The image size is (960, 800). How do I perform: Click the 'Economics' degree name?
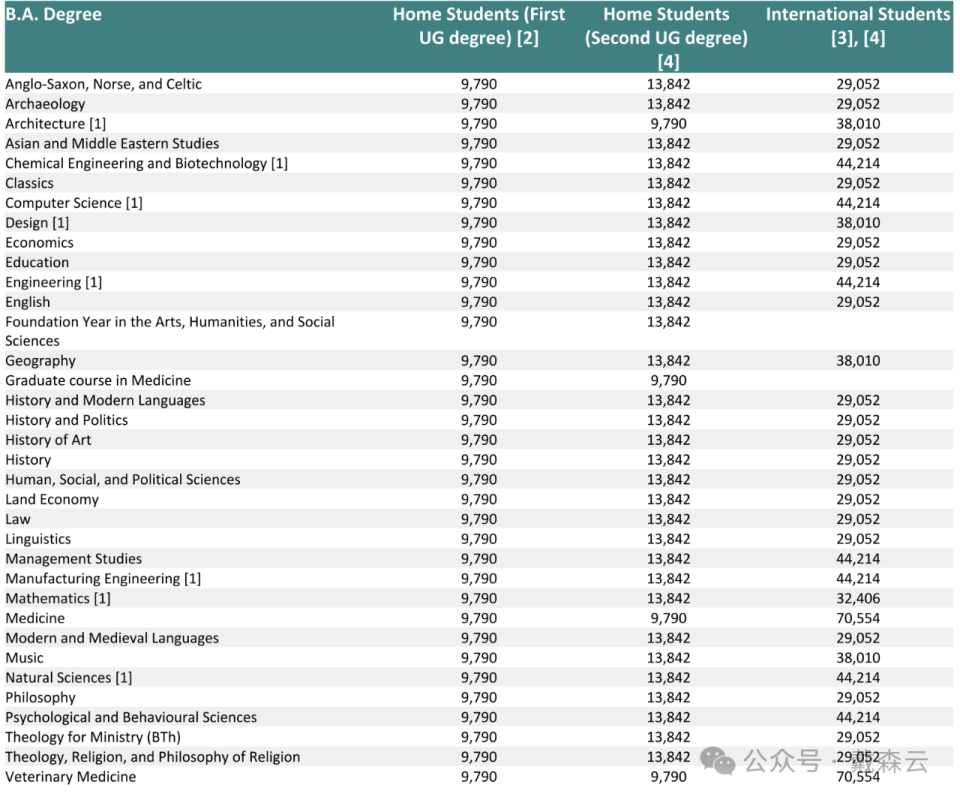click(x=39, y=243)
